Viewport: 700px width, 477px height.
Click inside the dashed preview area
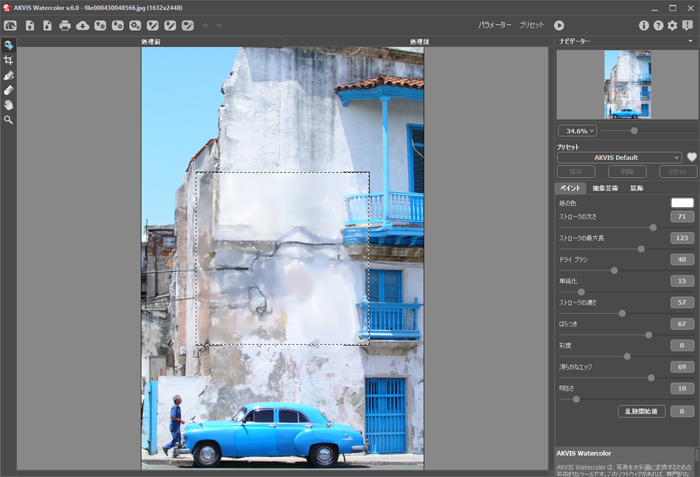283,259
